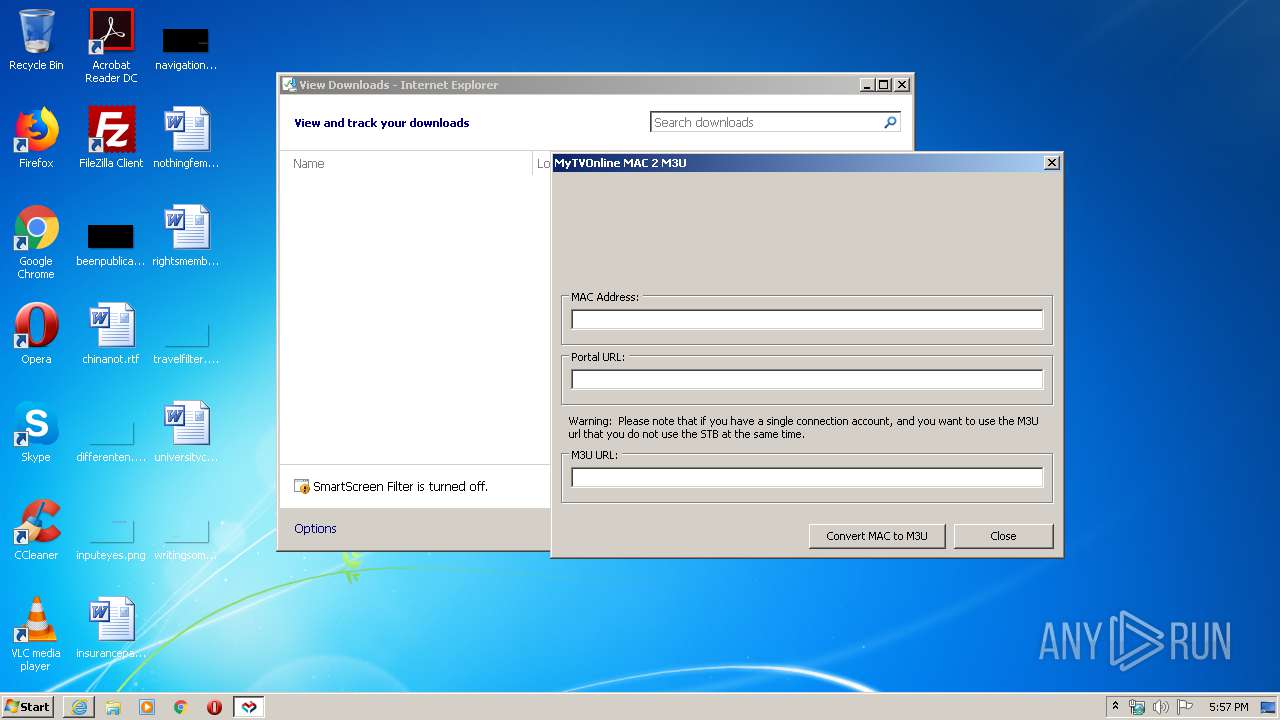
Task: Click the Convert MAC to M3U button
Action: coord(877,536)
